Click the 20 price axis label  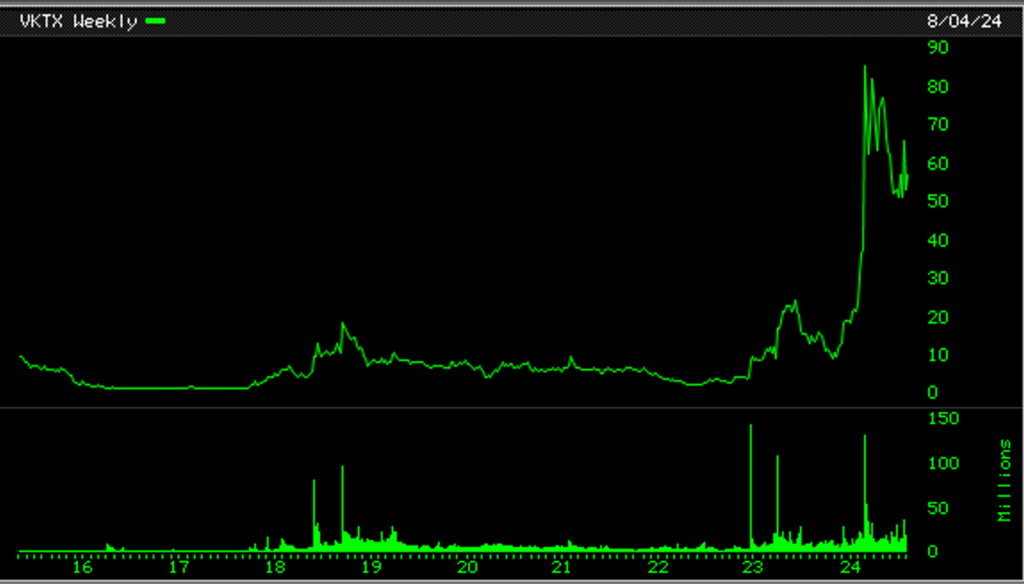point(937,317)
